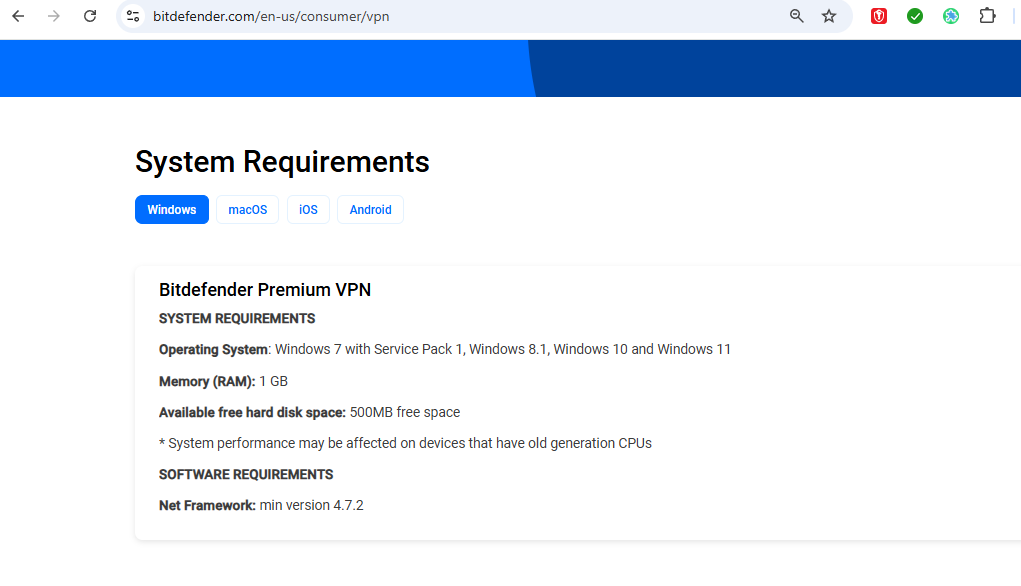Select the Windows platform button
1021x586 pixels.
(171, 209)
